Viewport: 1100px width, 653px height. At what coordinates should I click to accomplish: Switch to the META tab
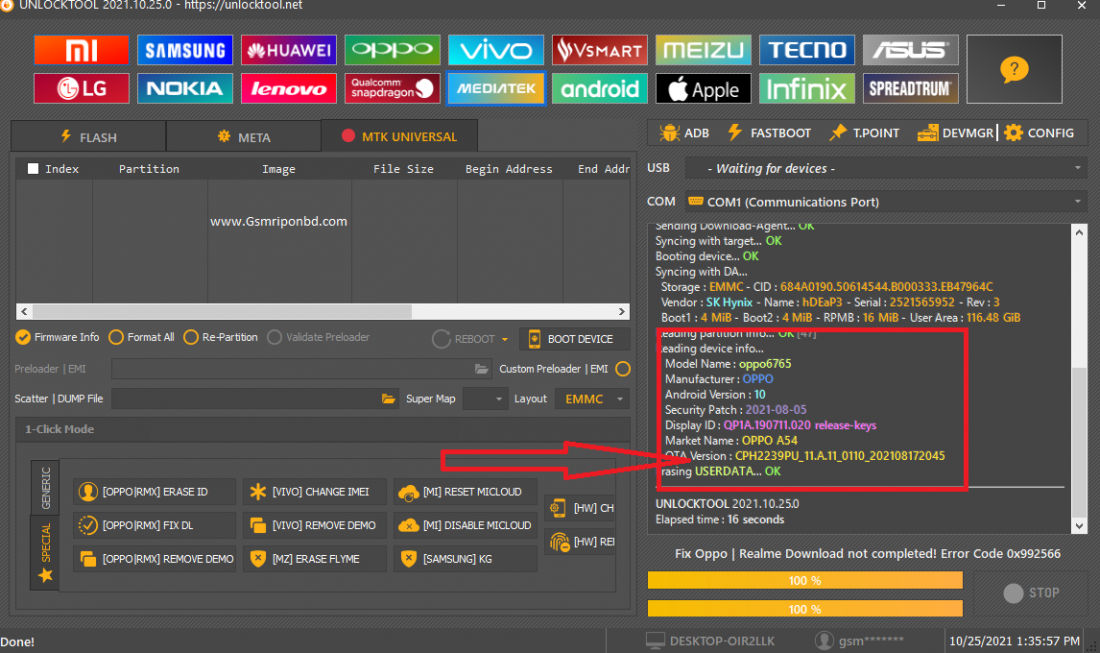(243, 137)
